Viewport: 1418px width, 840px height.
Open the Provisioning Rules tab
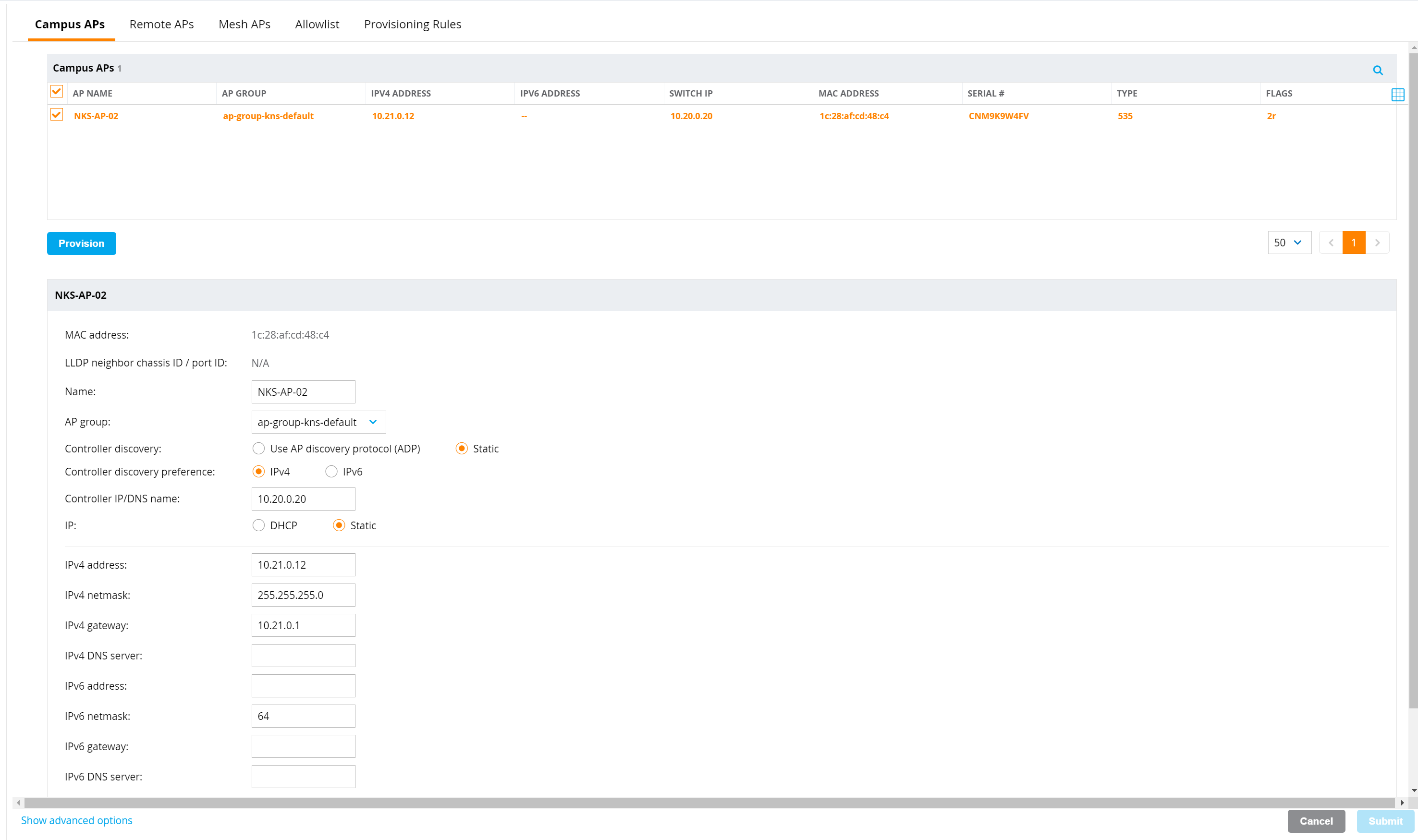[x=412, y=24]
